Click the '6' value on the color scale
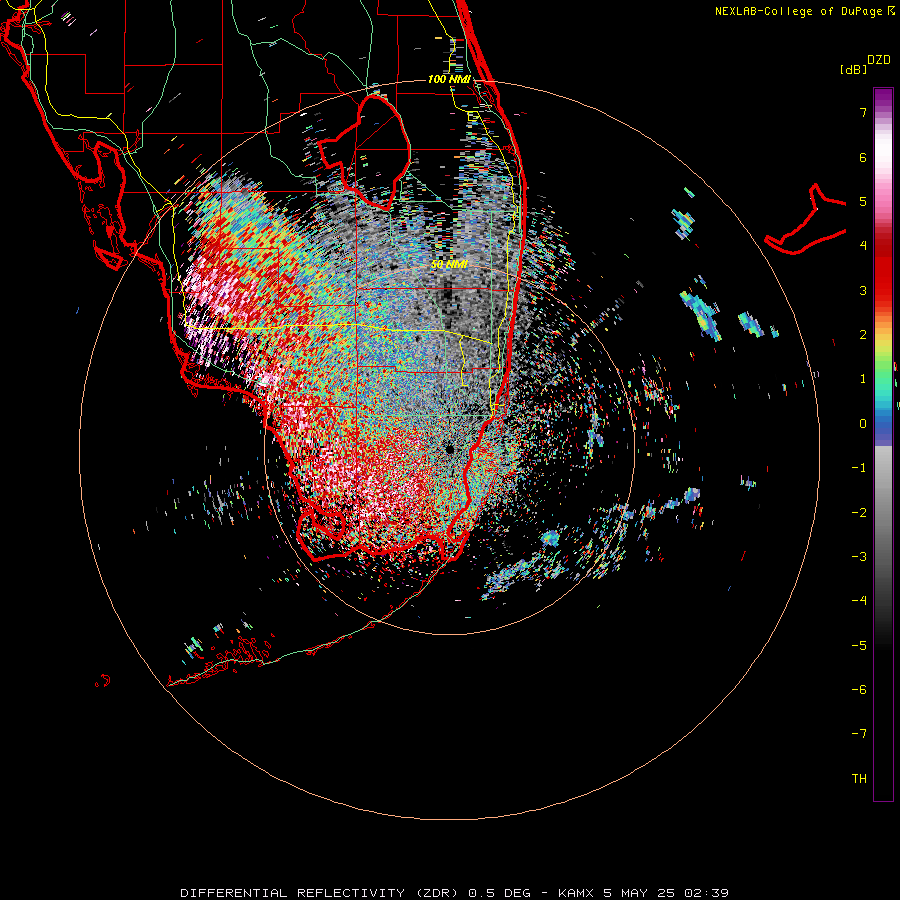Screen dimensions: 900x900 pos(863,157)
